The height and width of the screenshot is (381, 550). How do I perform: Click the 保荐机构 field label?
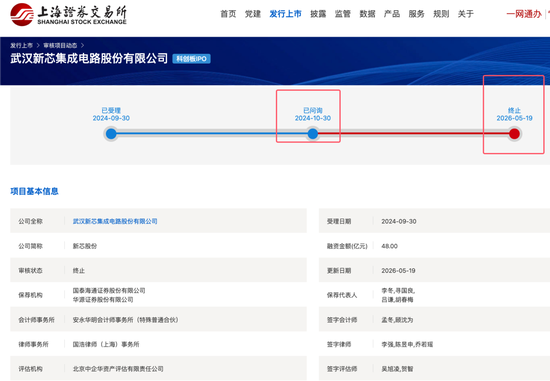pos(31,295)
